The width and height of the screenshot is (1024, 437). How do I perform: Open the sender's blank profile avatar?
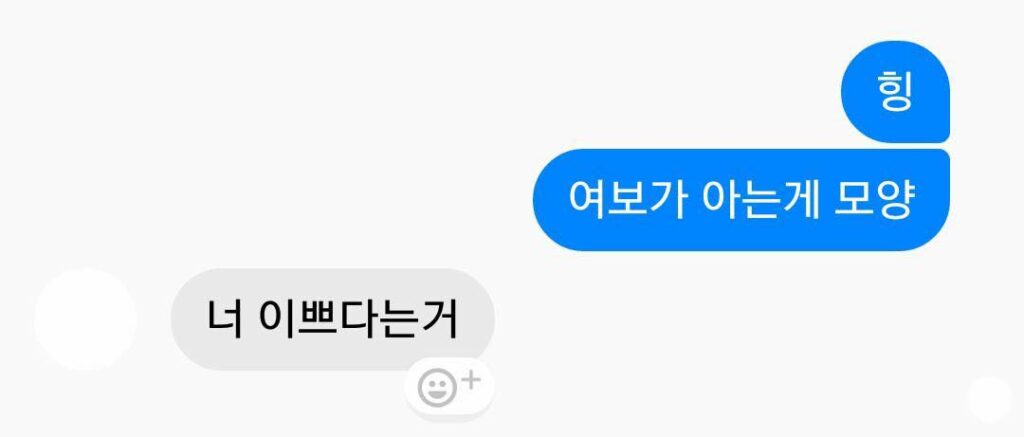point(86,319)
